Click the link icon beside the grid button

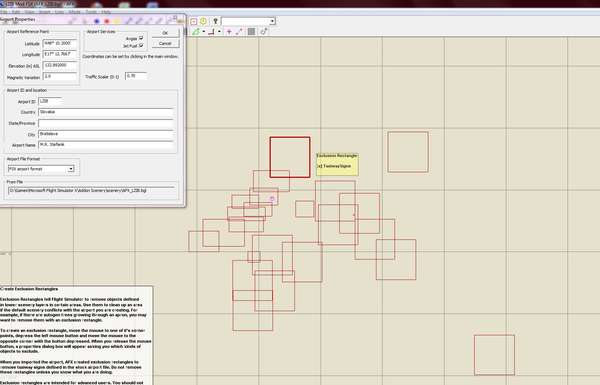coord(264,32)
